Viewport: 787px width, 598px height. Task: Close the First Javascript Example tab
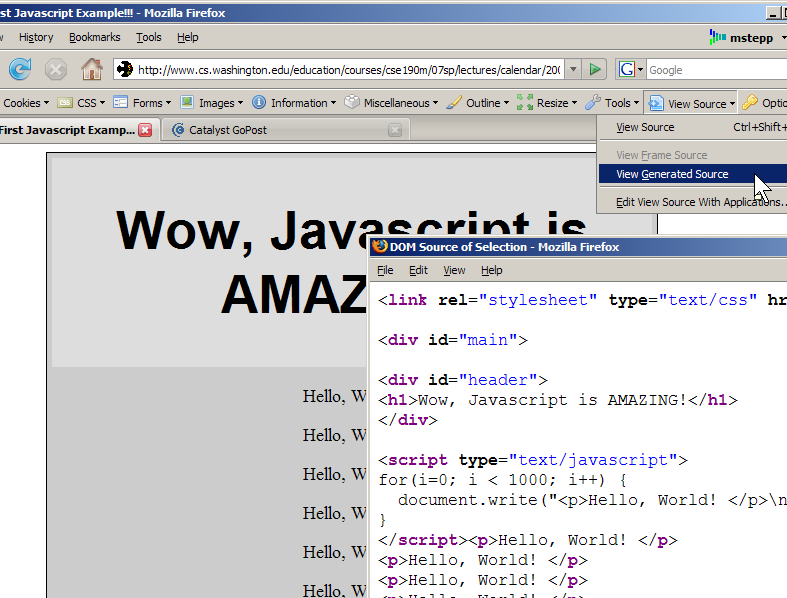[145, 130]
